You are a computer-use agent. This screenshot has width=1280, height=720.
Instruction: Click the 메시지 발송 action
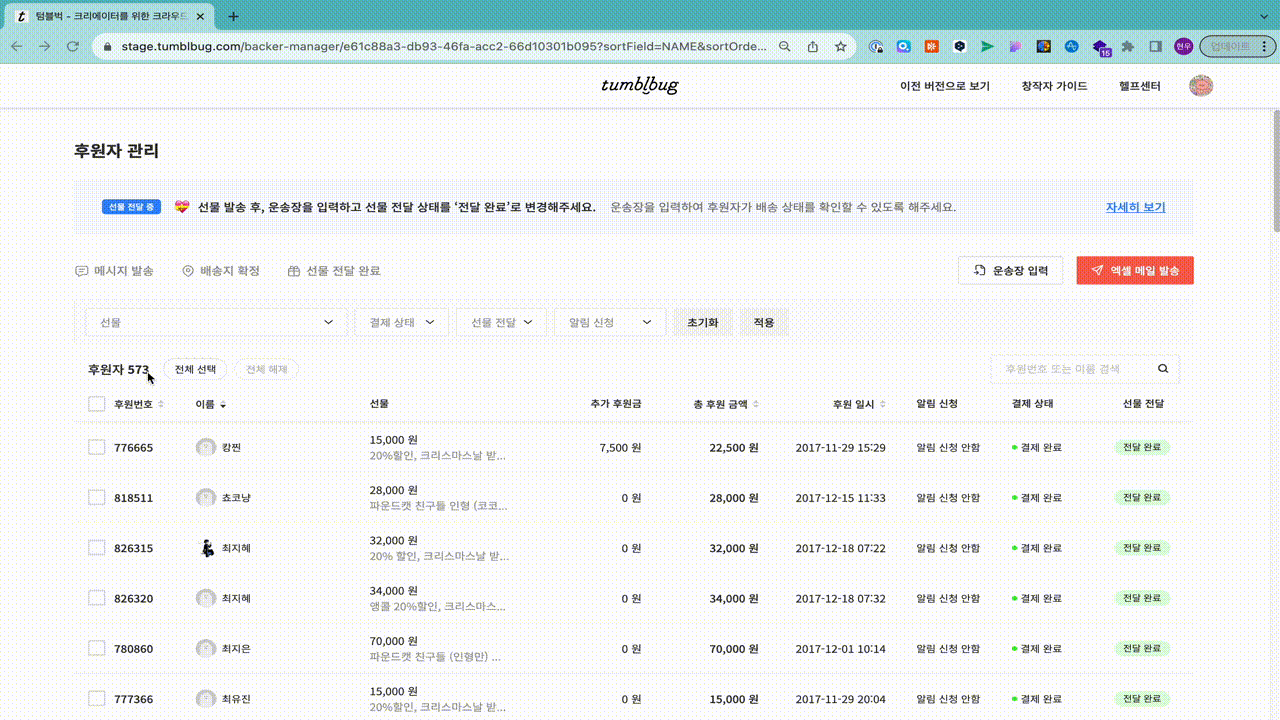click(115, 271)
